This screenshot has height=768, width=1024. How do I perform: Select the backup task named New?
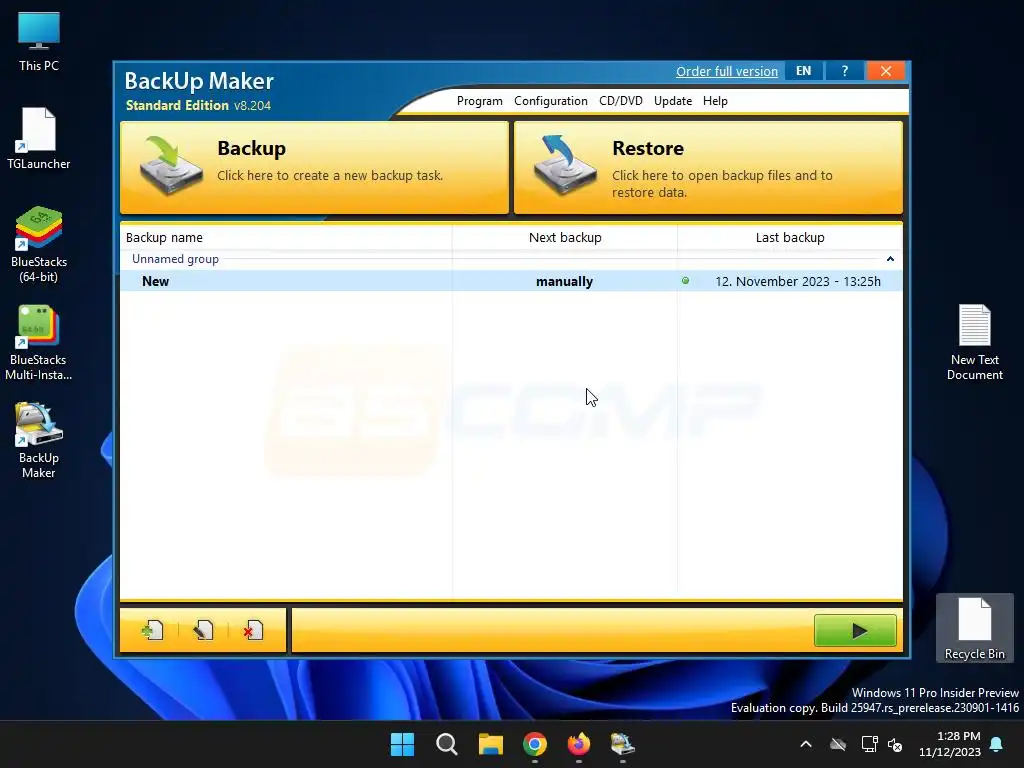155,281
